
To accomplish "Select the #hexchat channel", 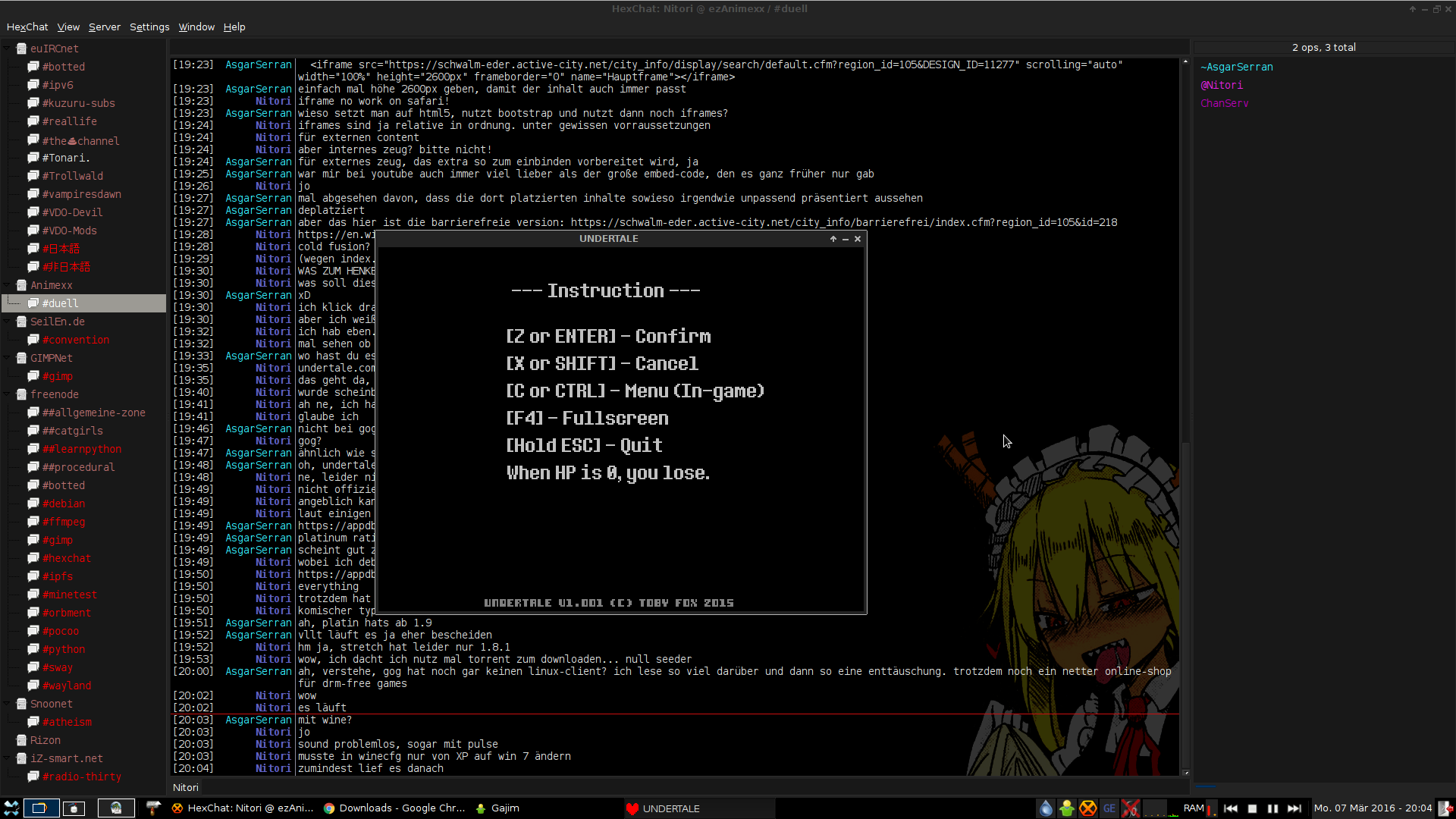I will tap(67, 558).
